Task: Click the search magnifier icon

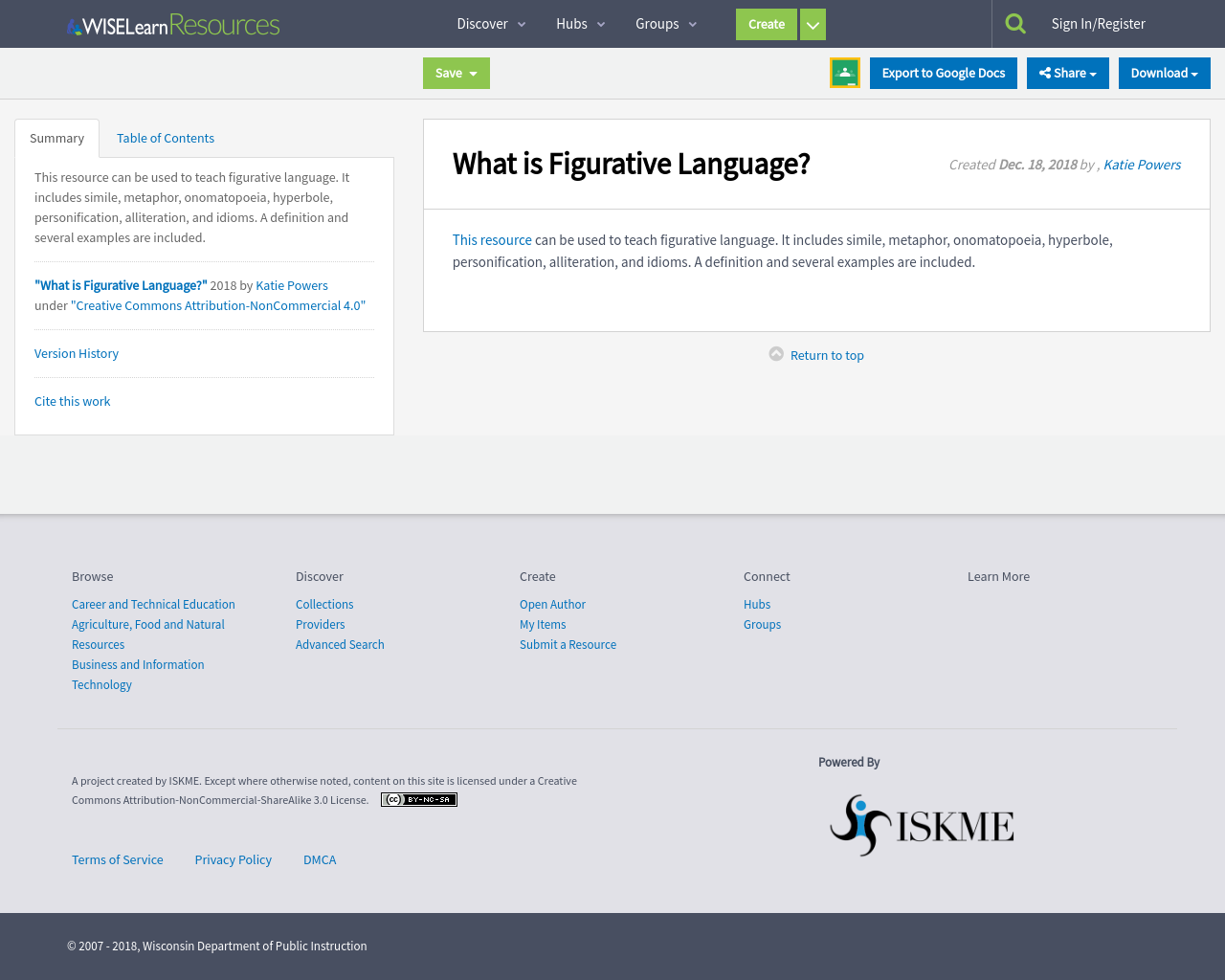Action: 1015,24
